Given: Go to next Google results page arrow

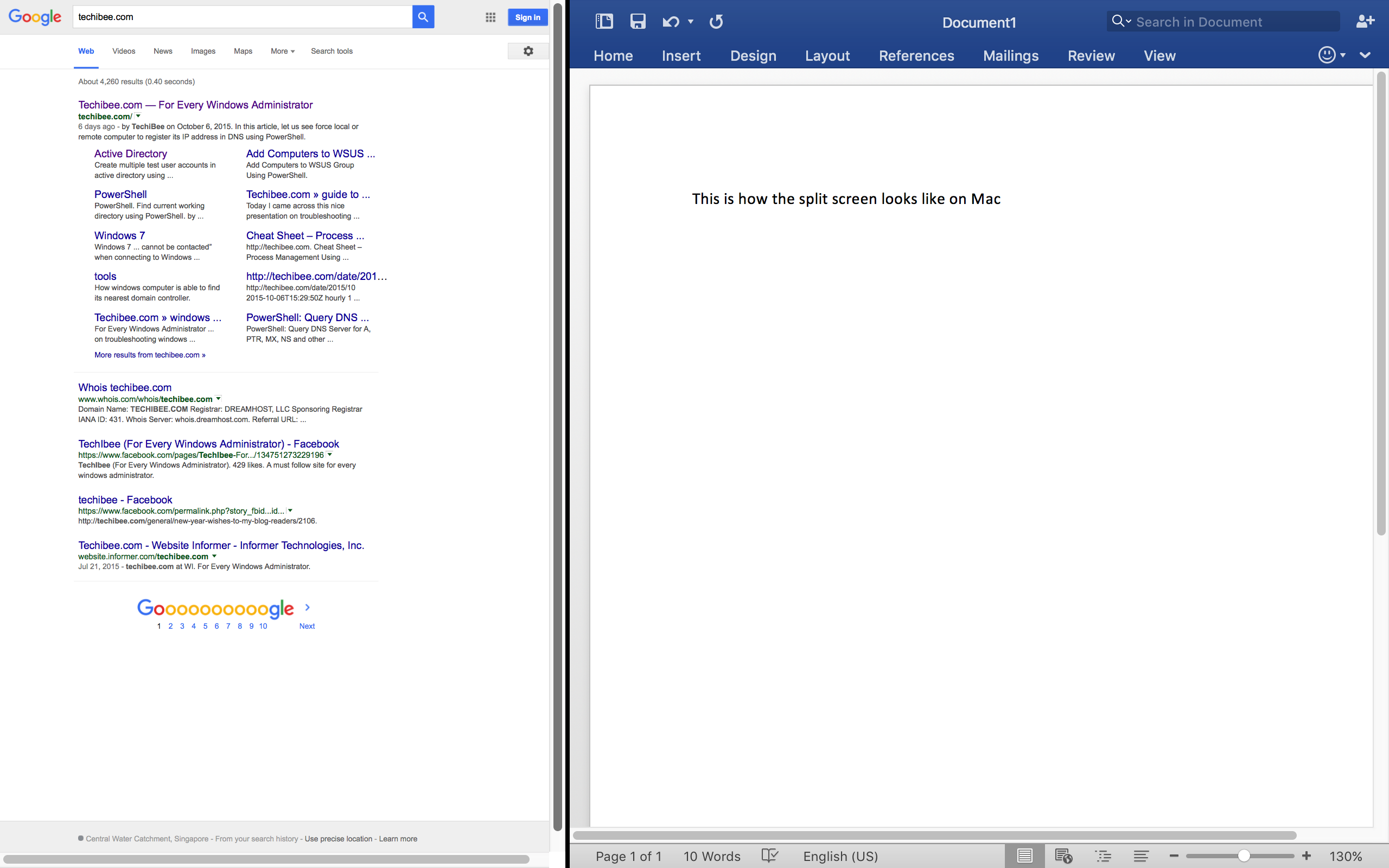Looking at the screenshot, I should (308, 608).
